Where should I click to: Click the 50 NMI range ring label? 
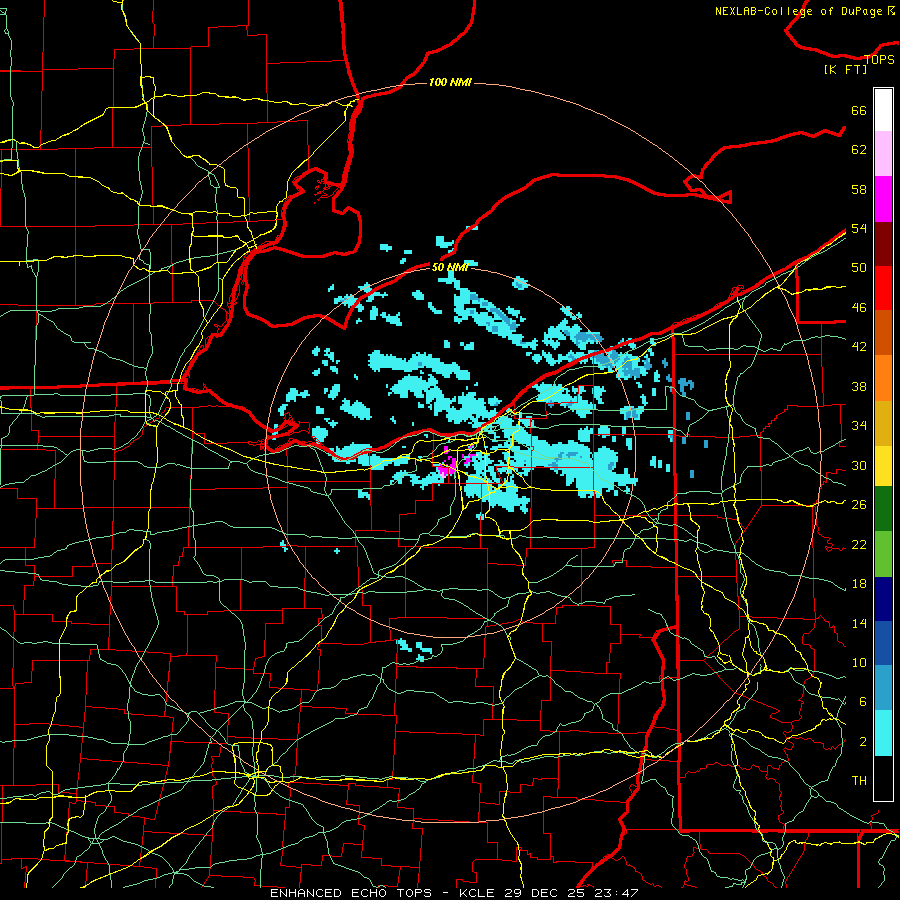click(449, 267)
